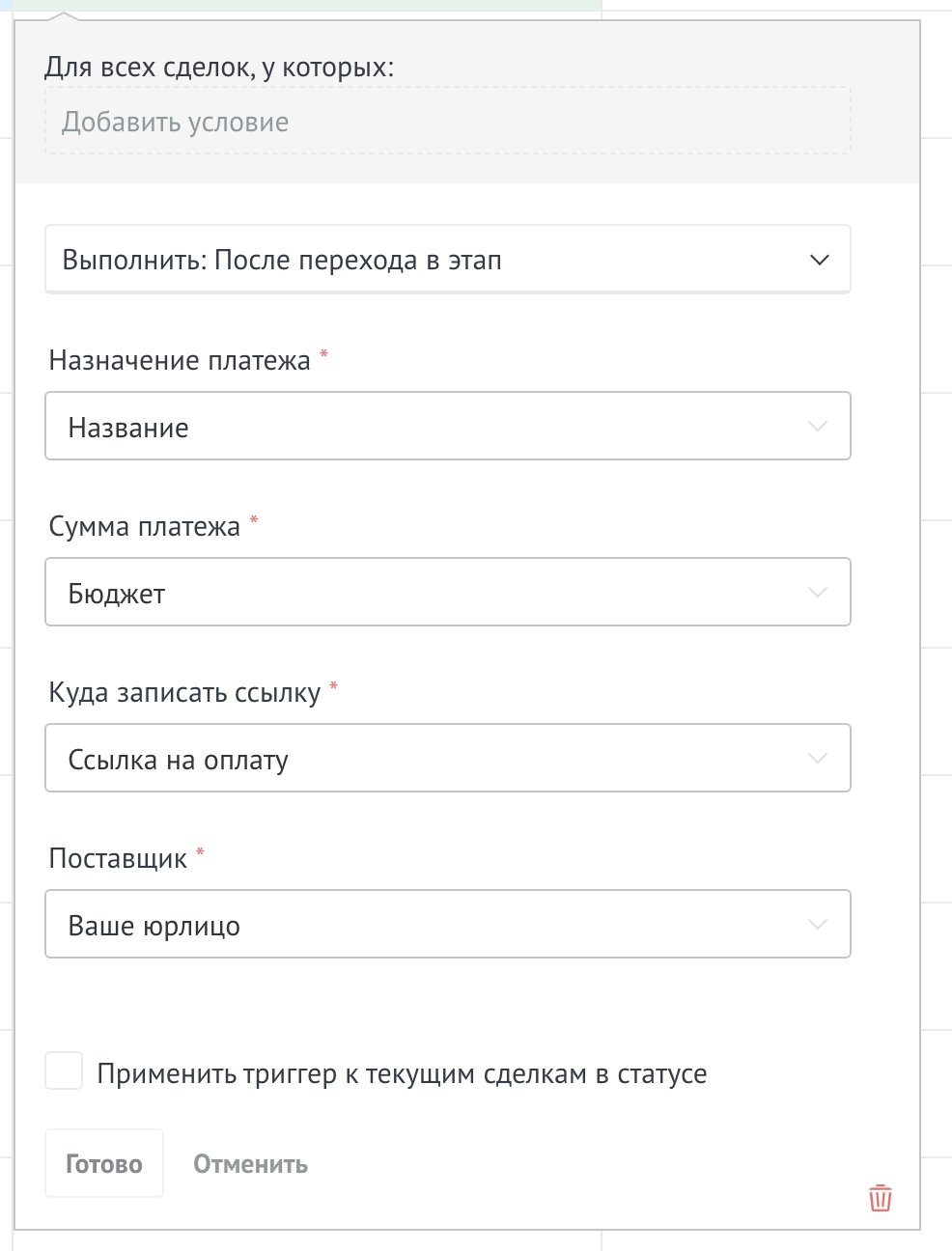
Task: Click the Добавить условие condition field
Action: coord(447,123)
